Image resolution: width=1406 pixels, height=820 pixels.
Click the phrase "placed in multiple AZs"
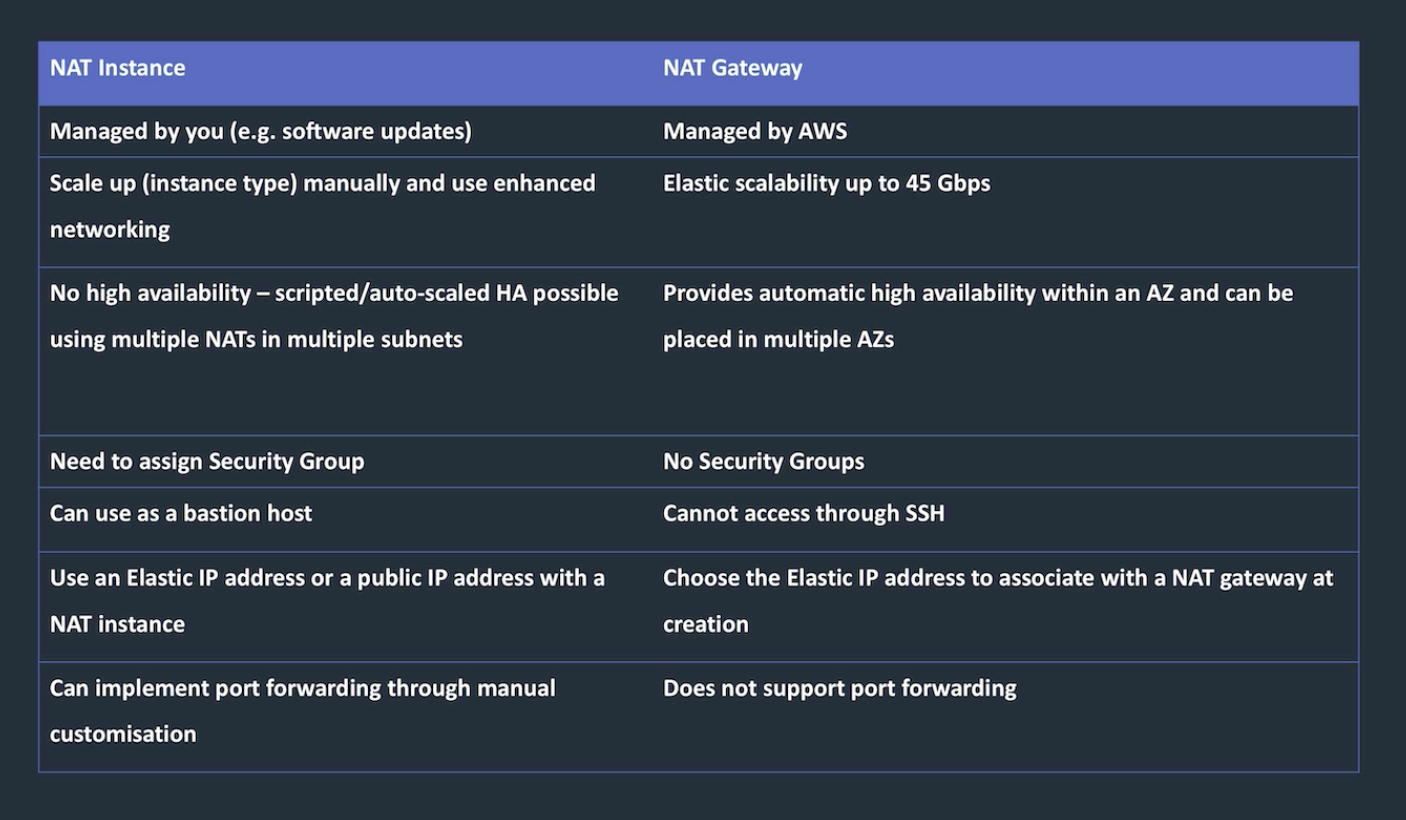pos(778,339)
